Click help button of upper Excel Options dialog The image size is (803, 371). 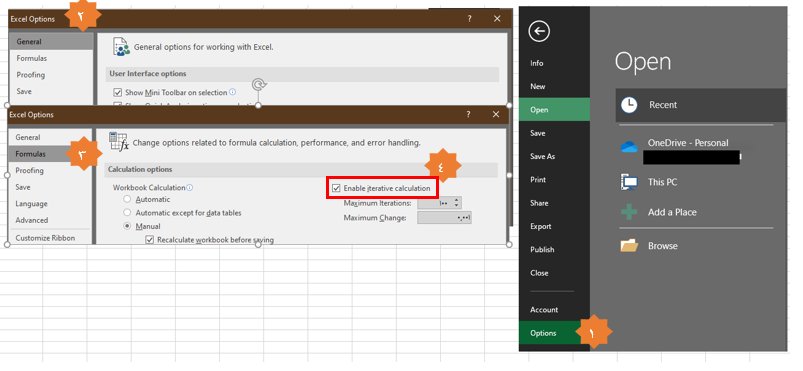tap(470, 18)
